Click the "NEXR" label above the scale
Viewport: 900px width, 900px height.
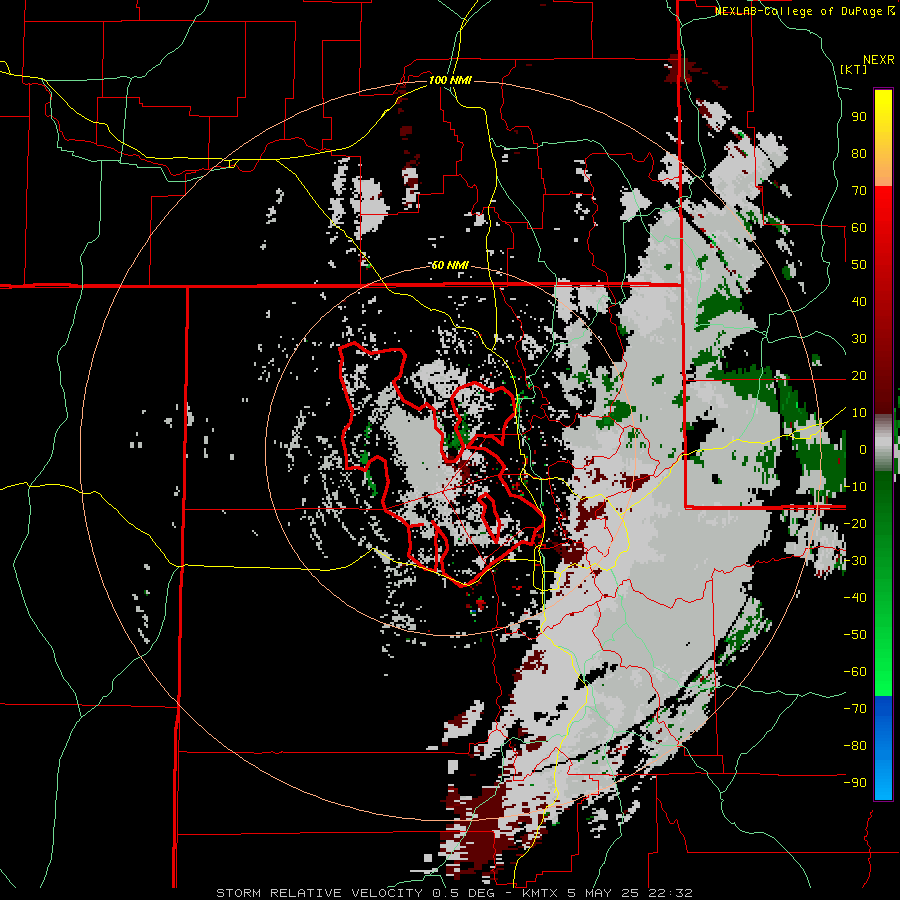coord(879,60)
